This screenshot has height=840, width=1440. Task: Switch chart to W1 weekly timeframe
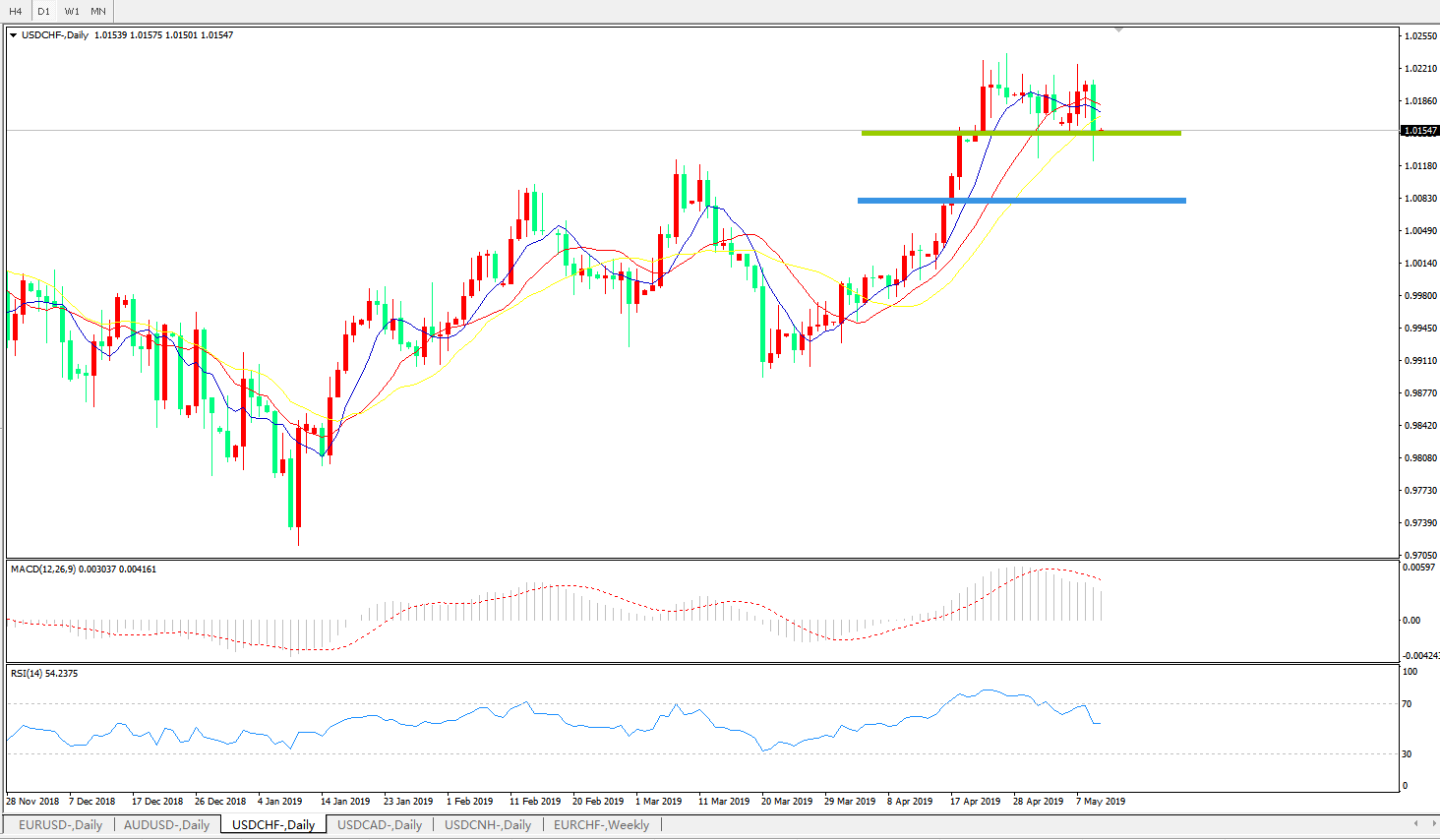[x=72, y=11]
